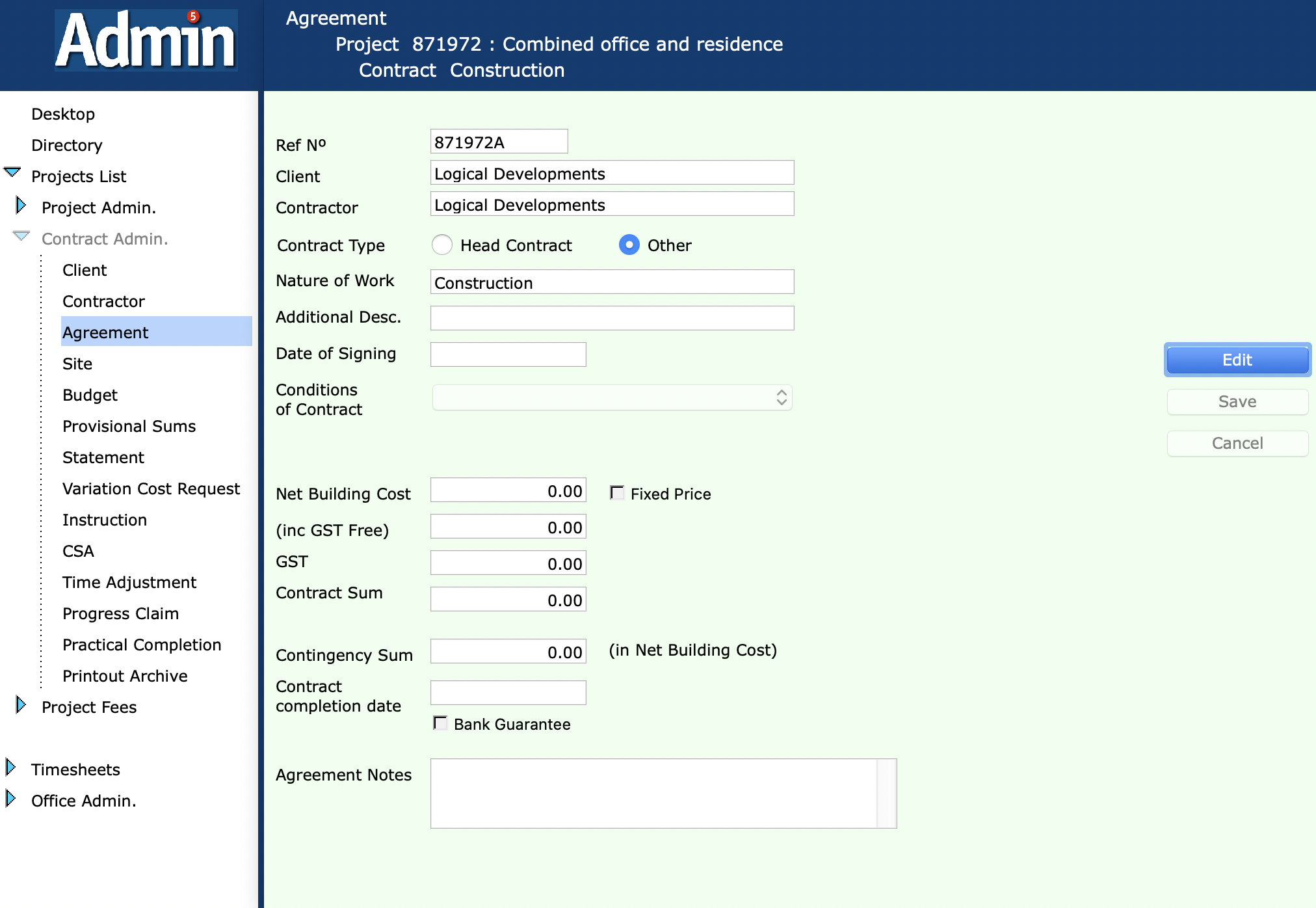Select the Head Contract radio button

click(x=442, y=245)
